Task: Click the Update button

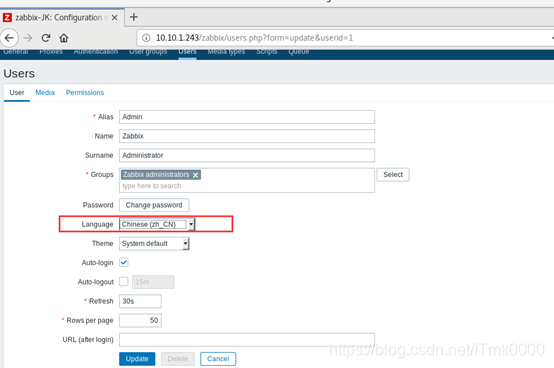Action: [137, 359]
